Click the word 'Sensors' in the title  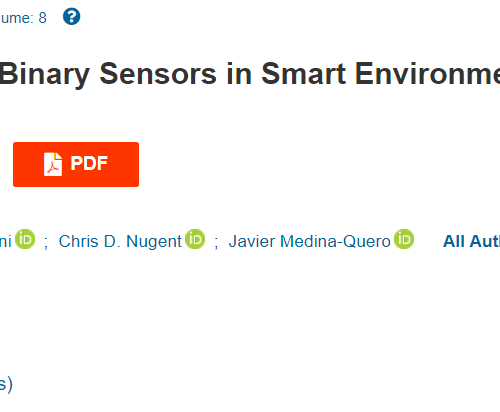158,74
